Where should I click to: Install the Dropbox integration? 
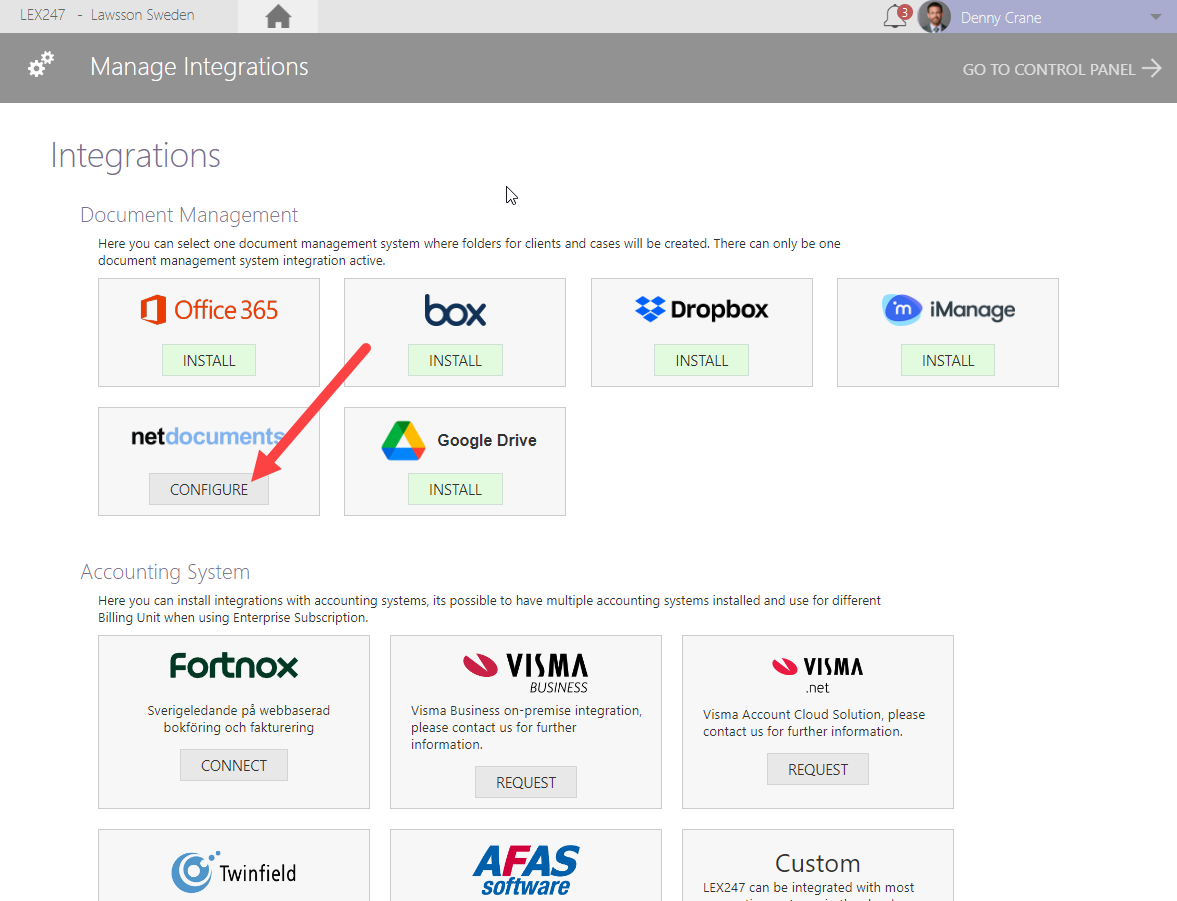[x=701, y=360]
